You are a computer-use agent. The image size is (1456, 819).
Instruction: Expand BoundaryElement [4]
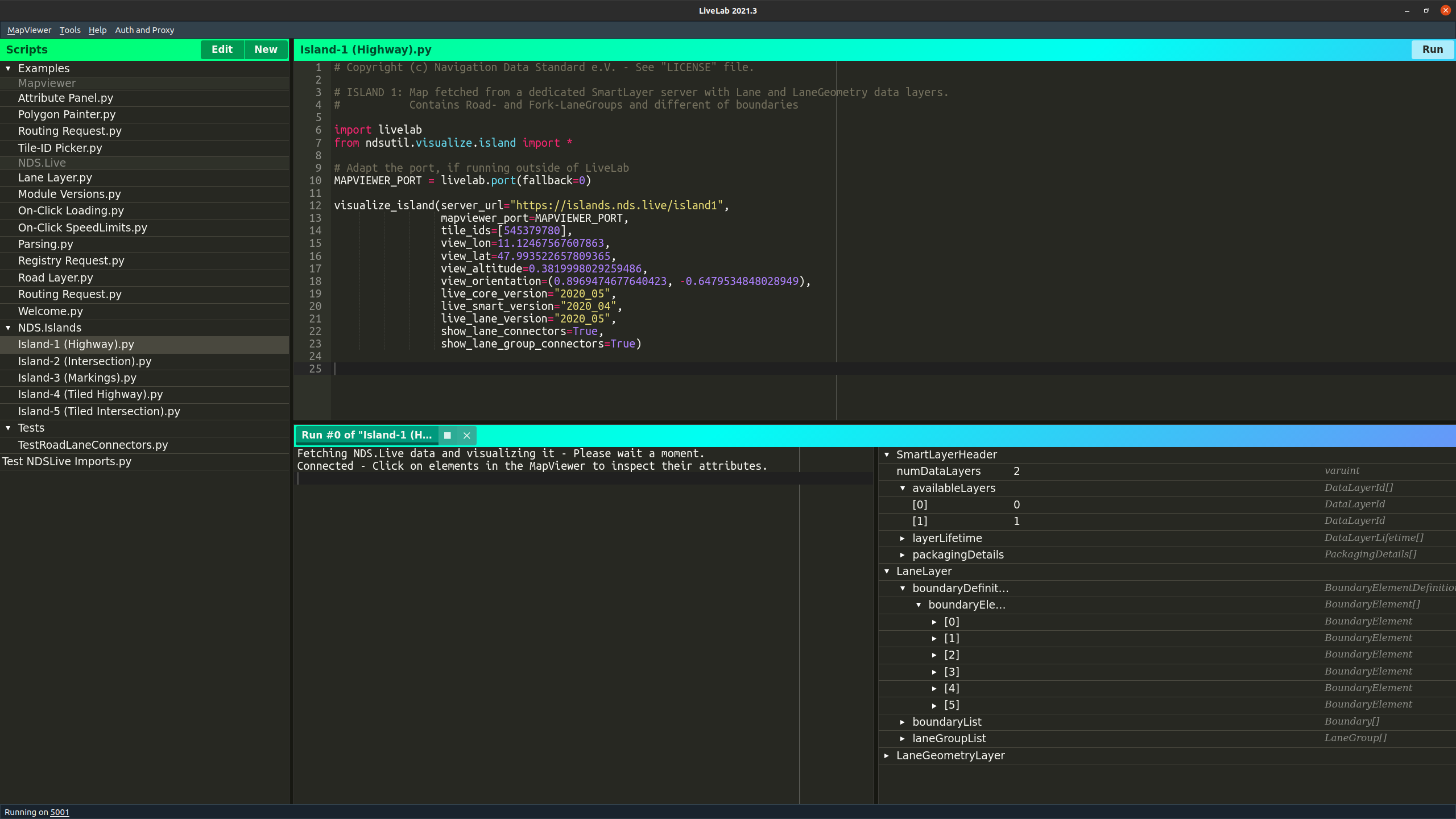coord(934,688)
